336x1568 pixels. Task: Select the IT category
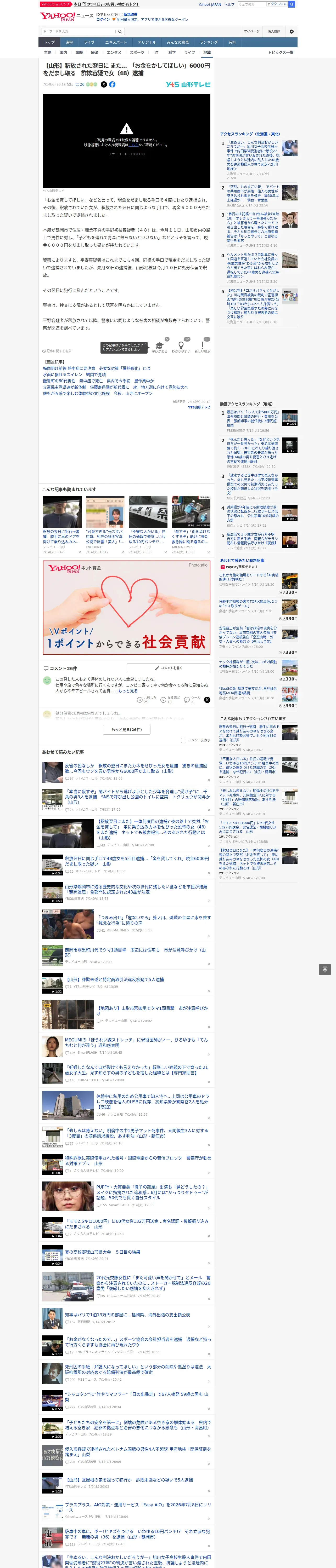pyautogui.click(x=156, y=52)
